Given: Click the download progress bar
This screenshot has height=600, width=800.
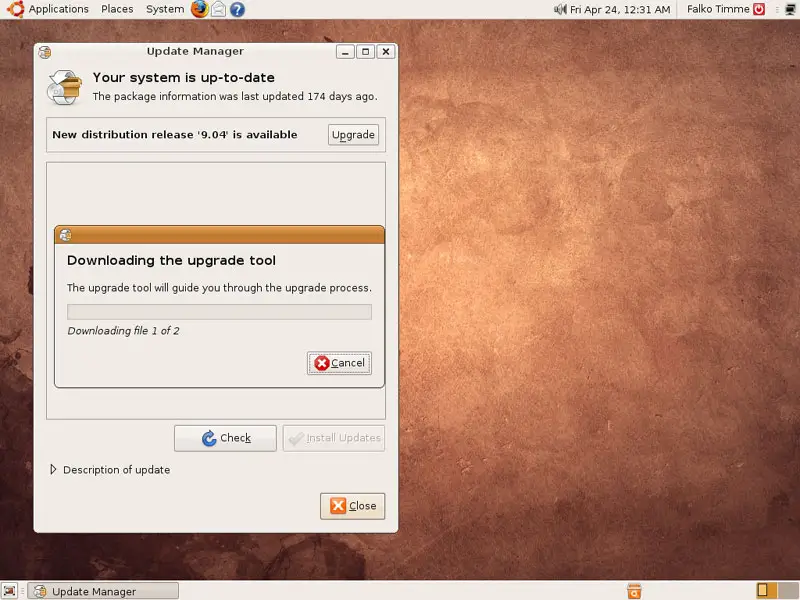Looking at the screenshot, I should coord(219,312).
